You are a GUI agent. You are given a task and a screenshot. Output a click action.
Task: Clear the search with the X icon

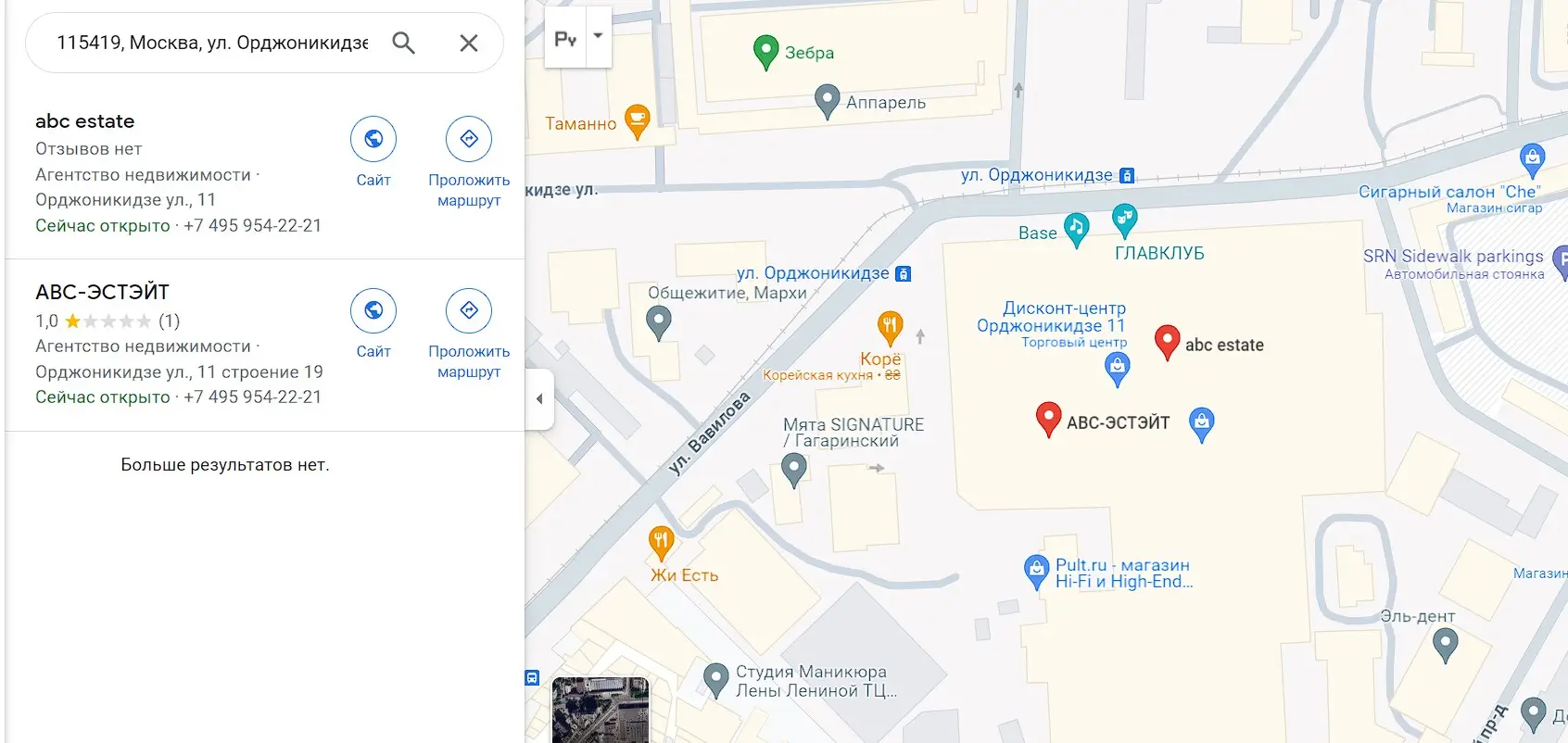click(x=469, y=43)
